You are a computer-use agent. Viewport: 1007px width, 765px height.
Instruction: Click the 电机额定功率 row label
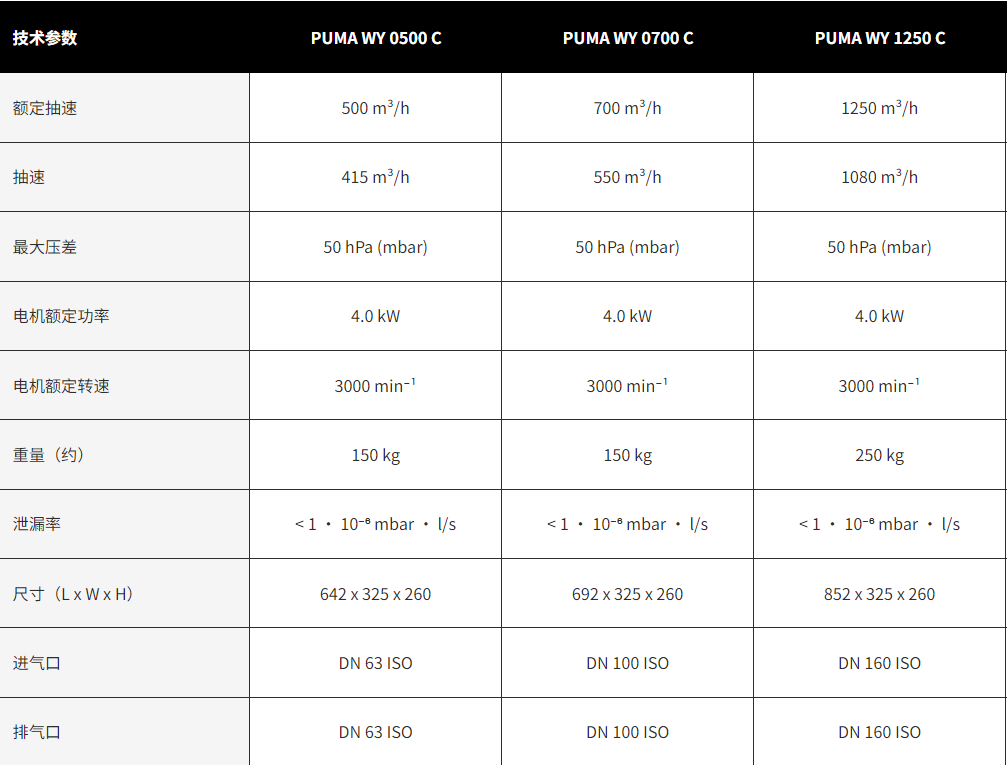[x=61, y=316]
